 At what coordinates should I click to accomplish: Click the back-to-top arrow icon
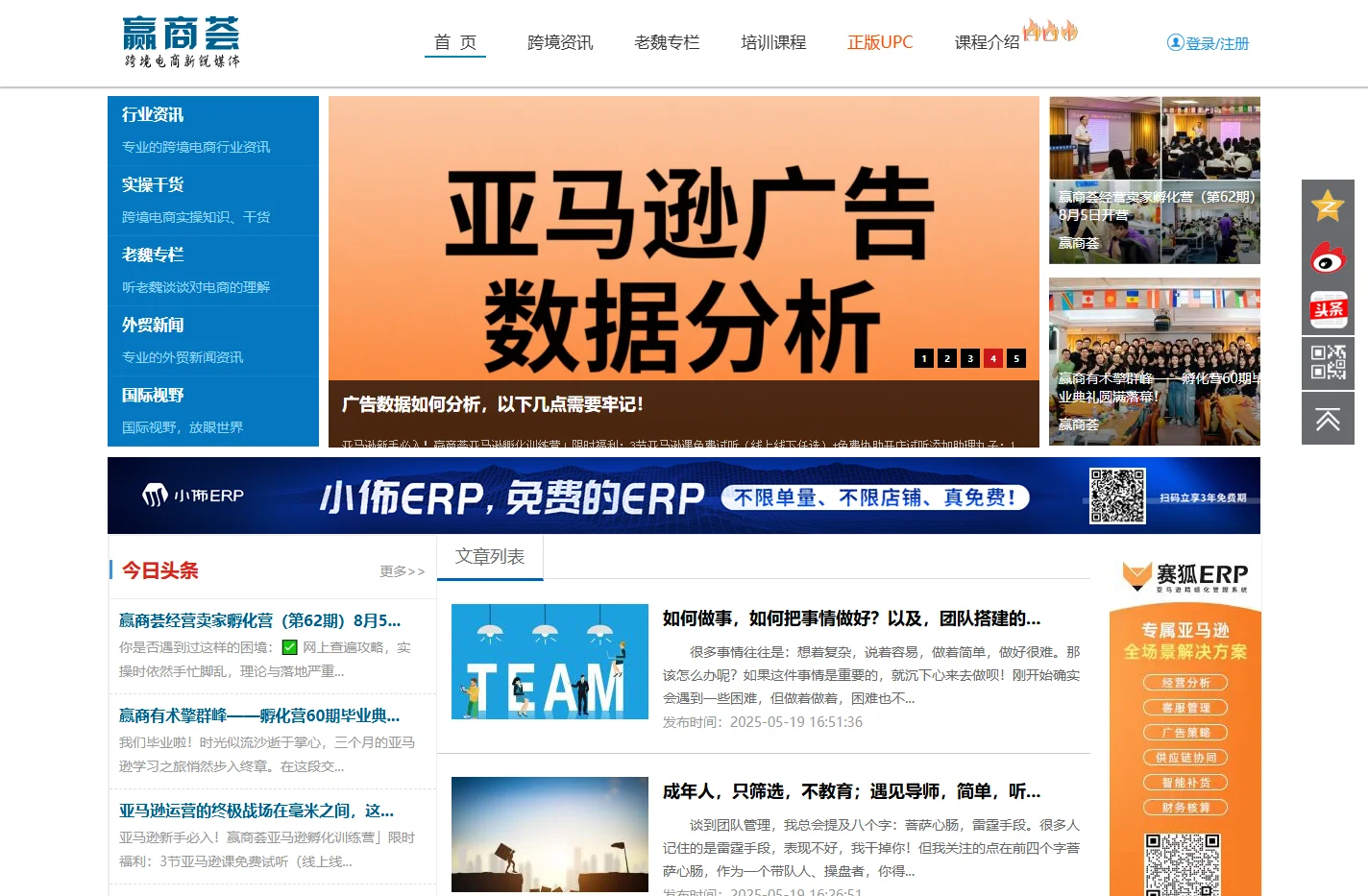click(x=1328, y=419)
